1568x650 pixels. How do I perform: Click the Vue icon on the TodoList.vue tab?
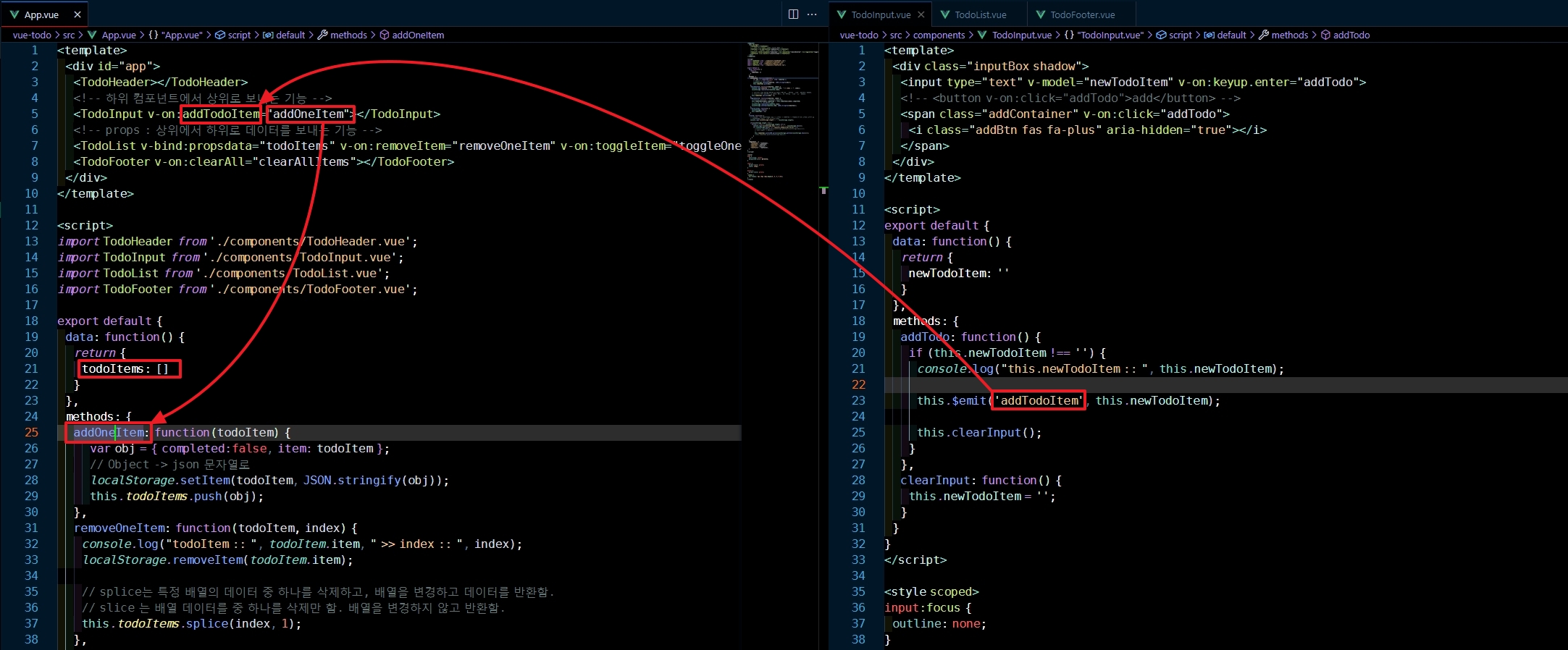coord(945,14)
